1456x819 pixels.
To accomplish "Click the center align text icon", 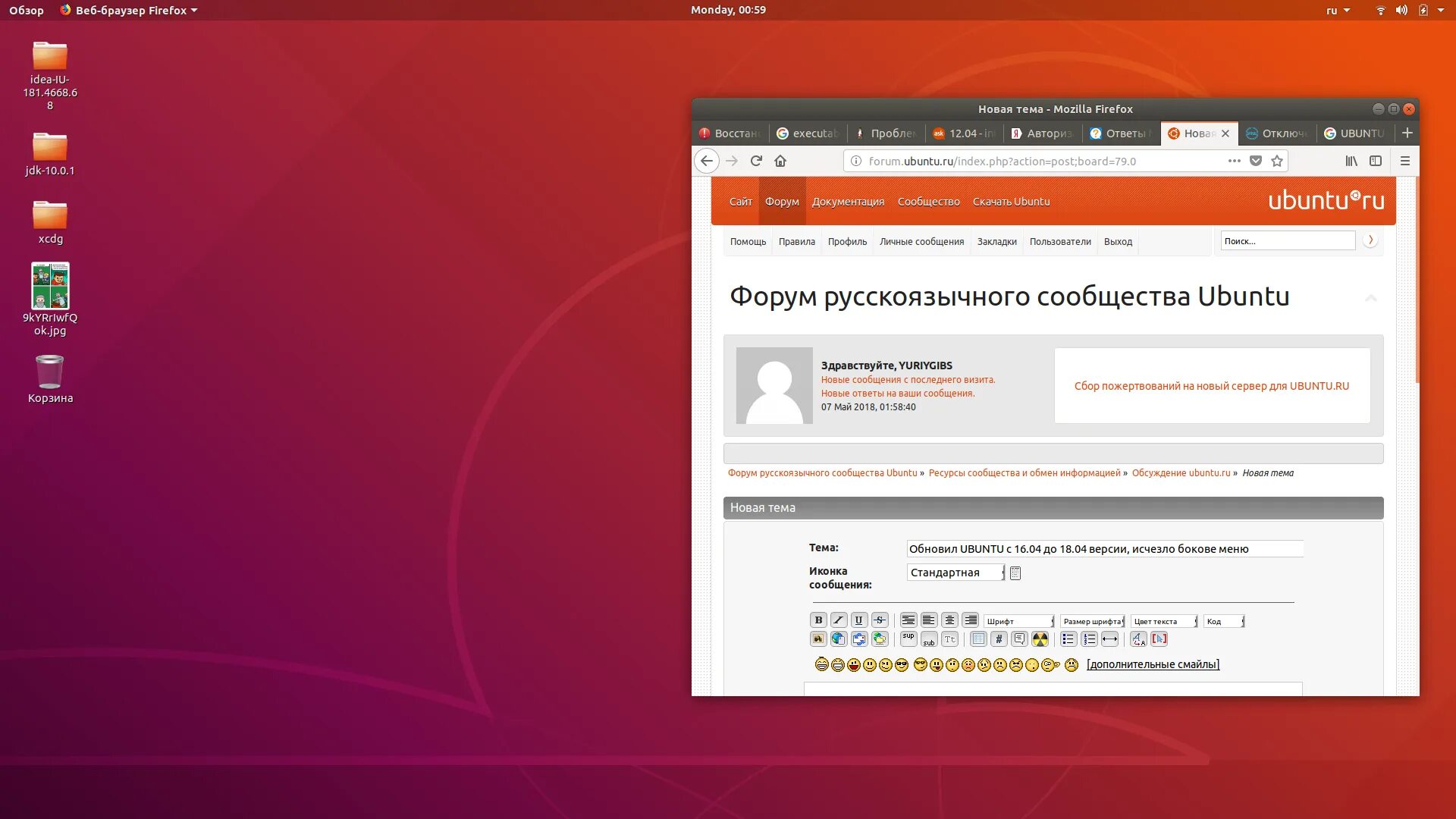I will [x=949, y=620].
